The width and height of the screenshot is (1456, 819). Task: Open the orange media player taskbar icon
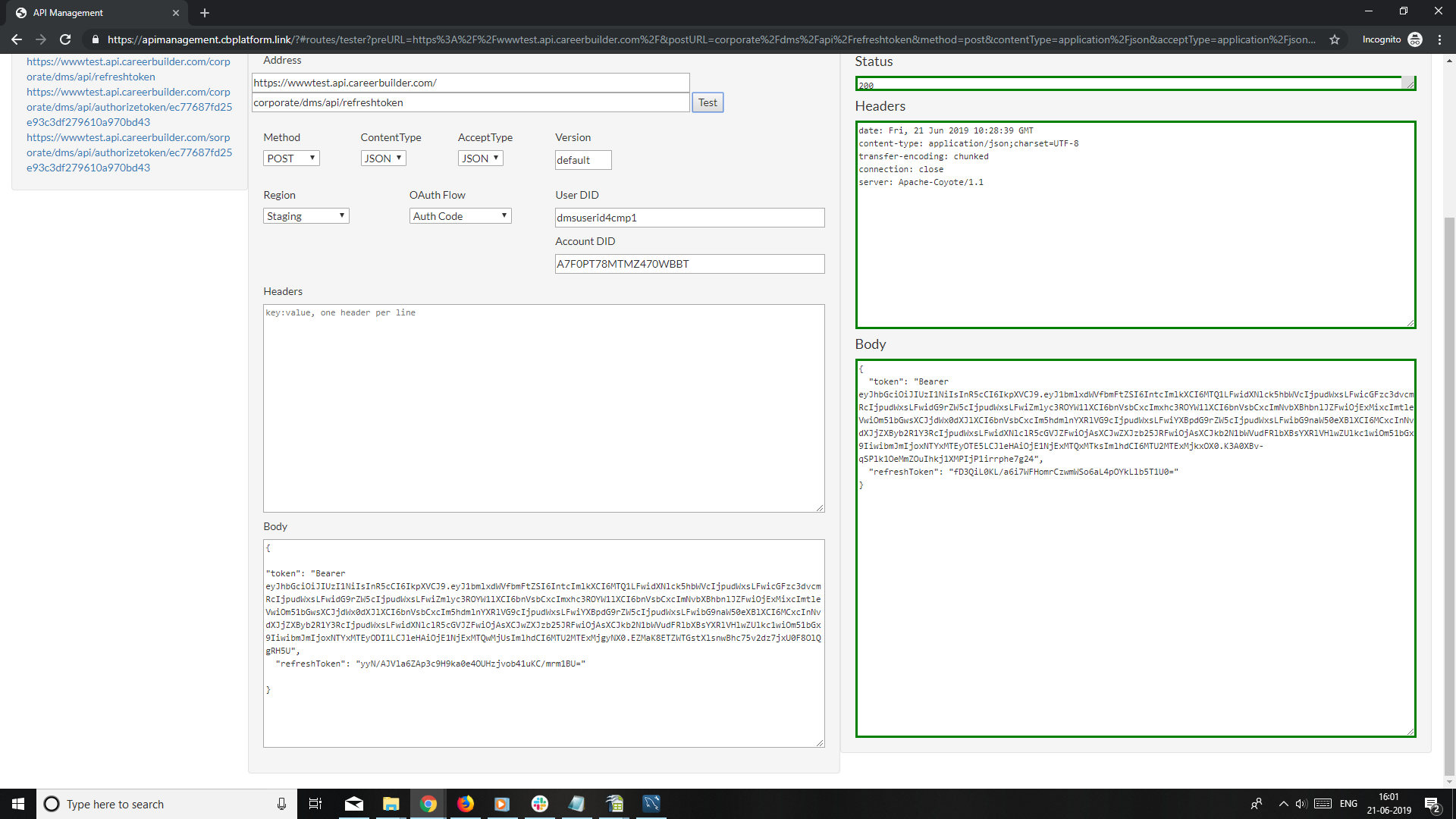point(502,804)
